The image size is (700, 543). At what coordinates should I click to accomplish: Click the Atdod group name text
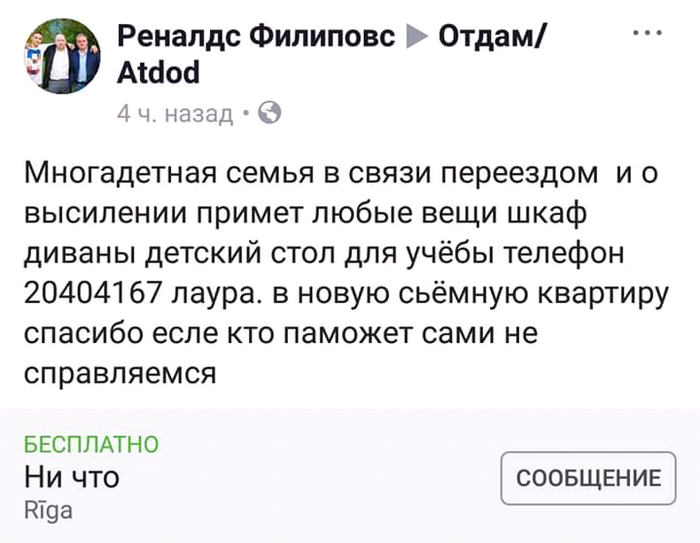(158, 73)
